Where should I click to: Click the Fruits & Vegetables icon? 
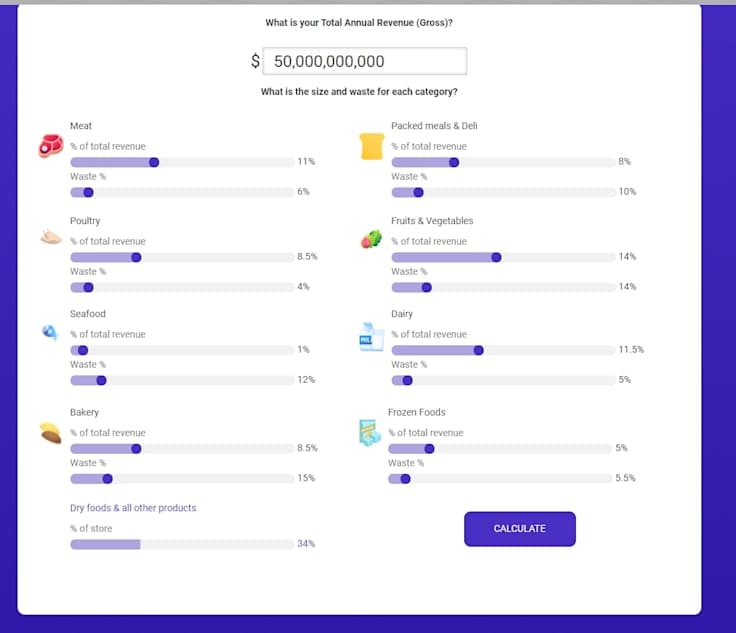[x=371, y=239]
